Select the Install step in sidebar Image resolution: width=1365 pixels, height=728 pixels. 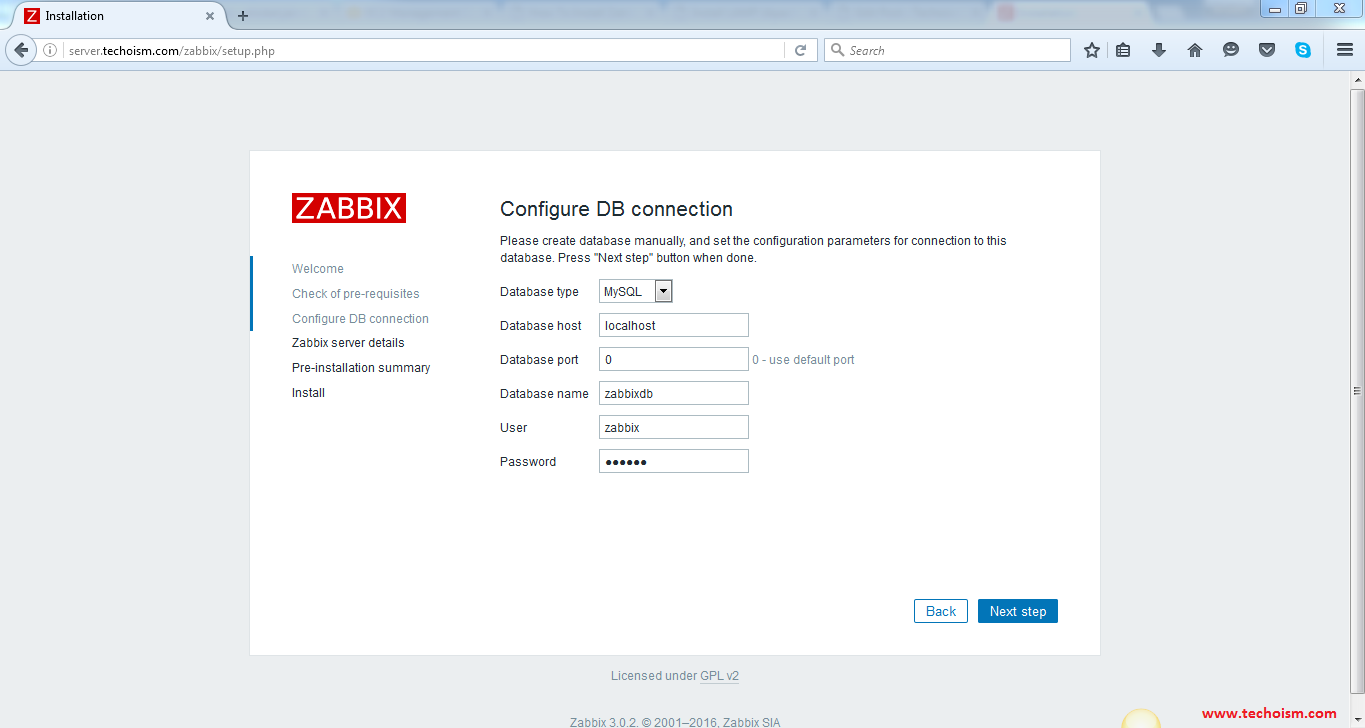tap(308, 393)
